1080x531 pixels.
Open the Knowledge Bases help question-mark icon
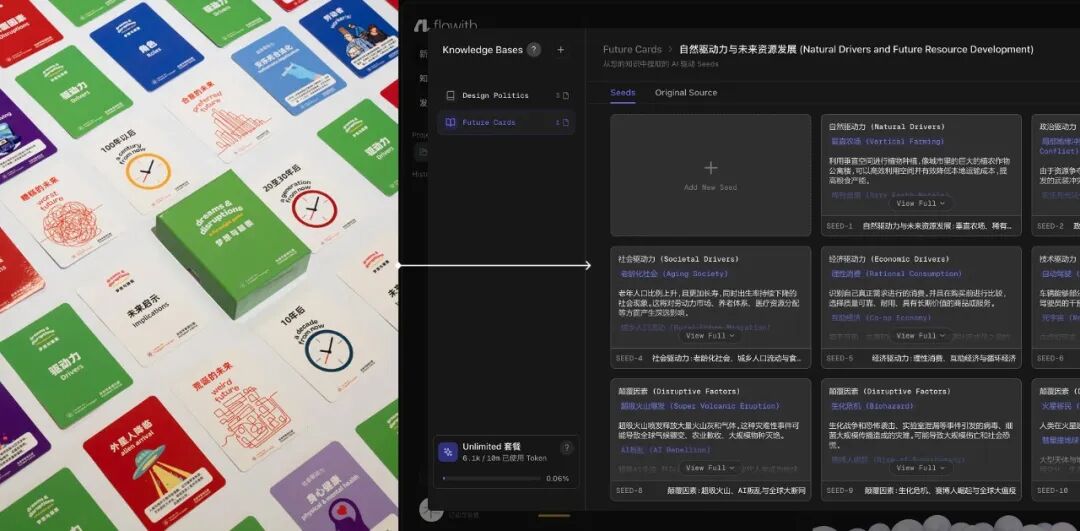click(x=534, y=50)
